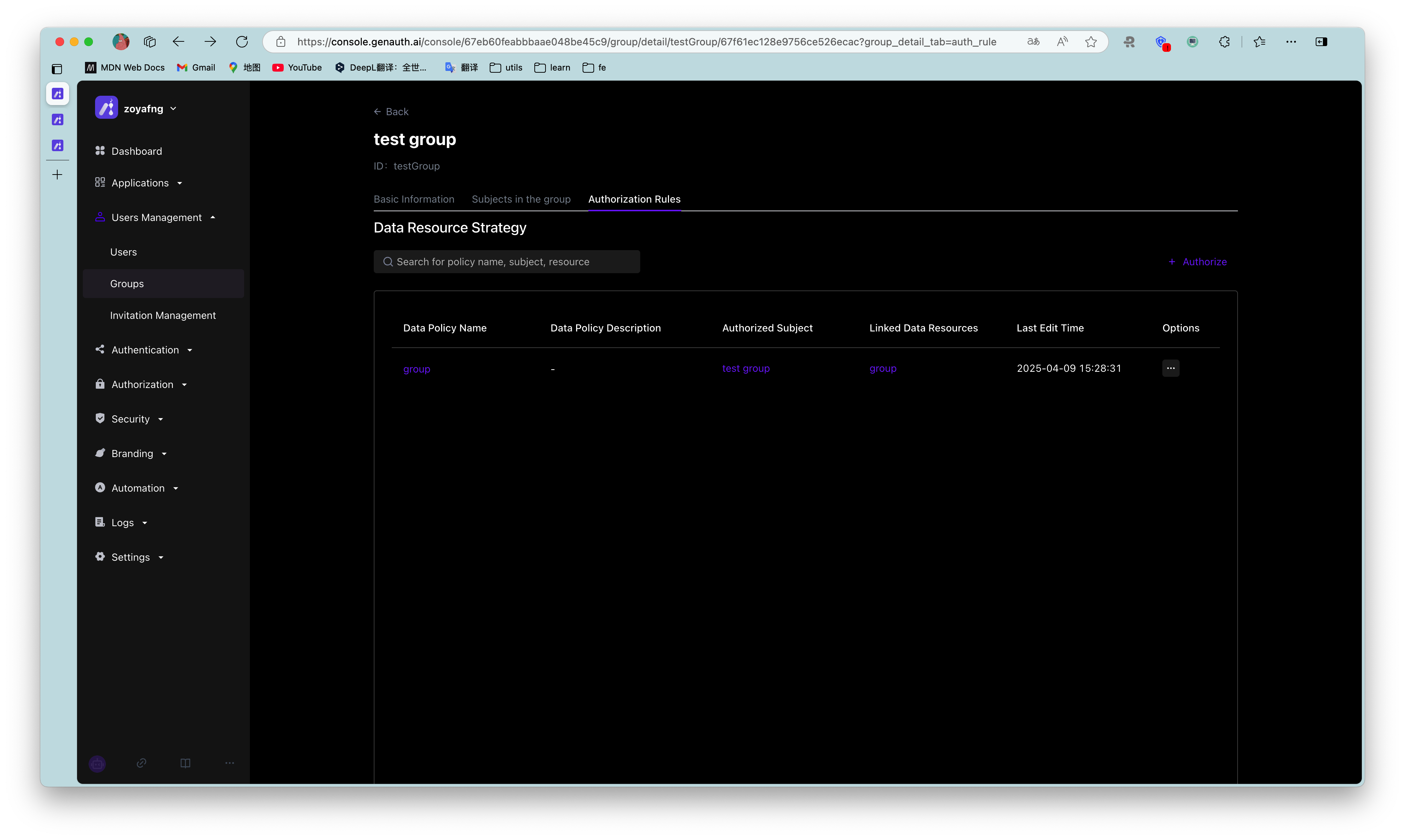Switch to the Basic Information tab
Image resolution: width=1405 pixels, height=840 pixels.
point(414,199)
